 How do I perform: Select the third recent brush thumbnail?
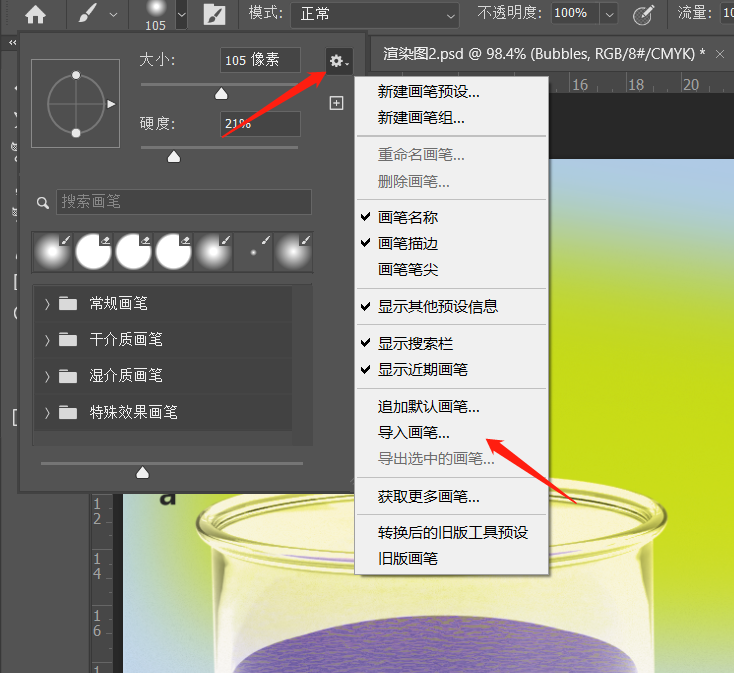(133, 252)
